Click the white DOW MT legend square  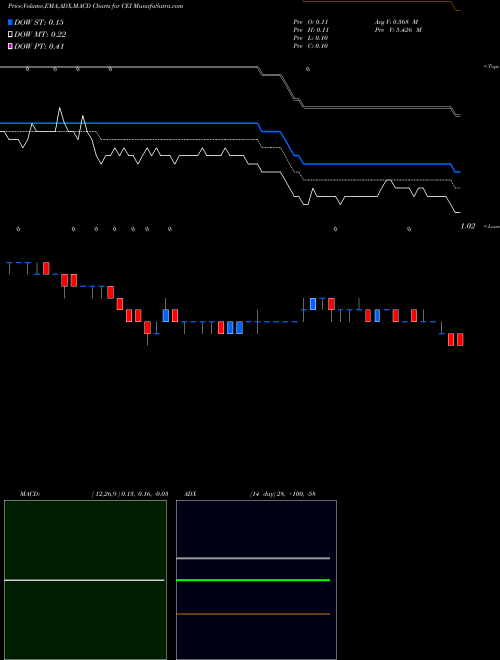pyautogui.click(x=10, y=35)
